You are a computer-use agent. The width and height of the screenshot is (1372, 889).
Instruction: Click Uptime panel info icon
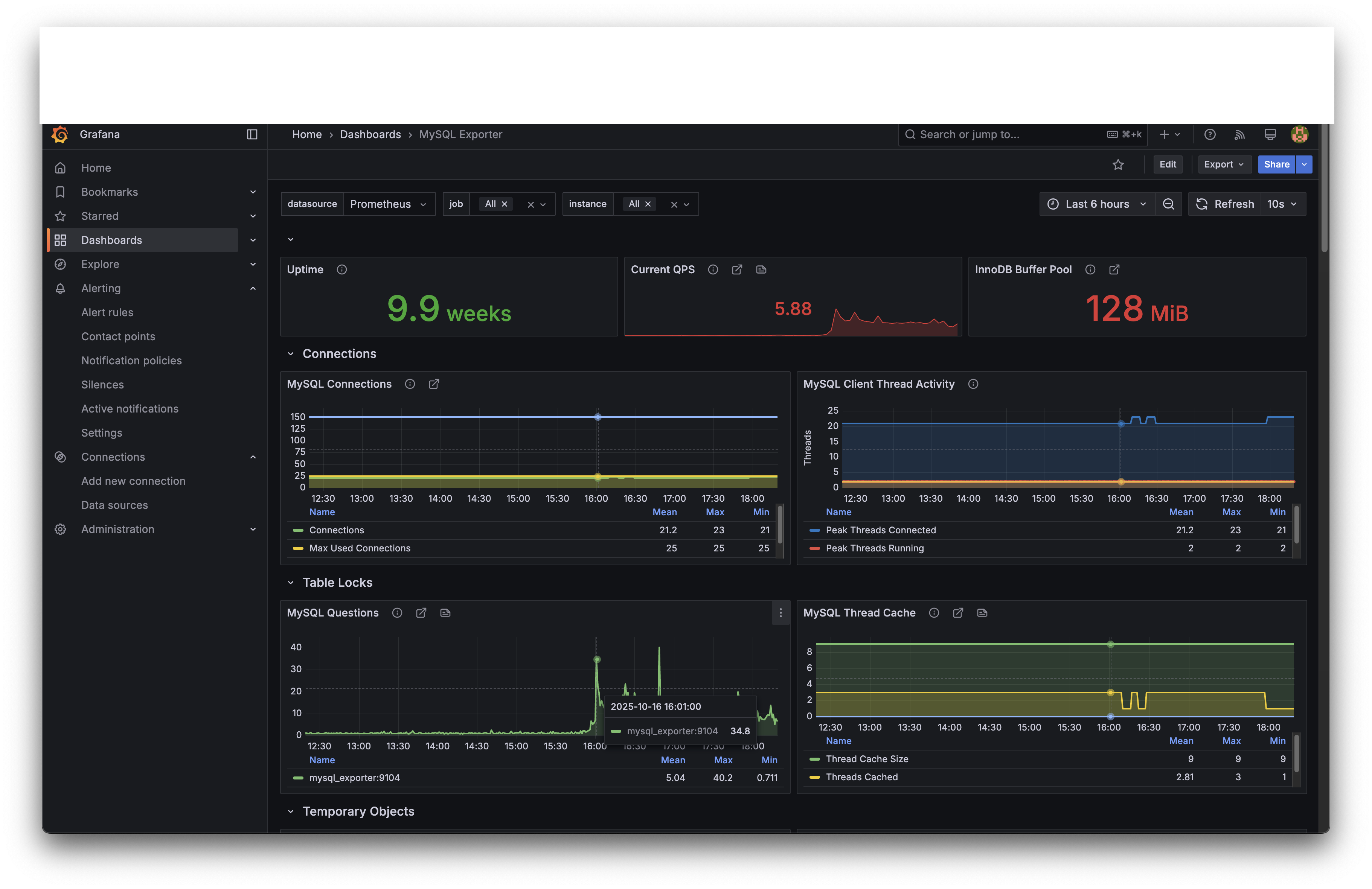341,269
